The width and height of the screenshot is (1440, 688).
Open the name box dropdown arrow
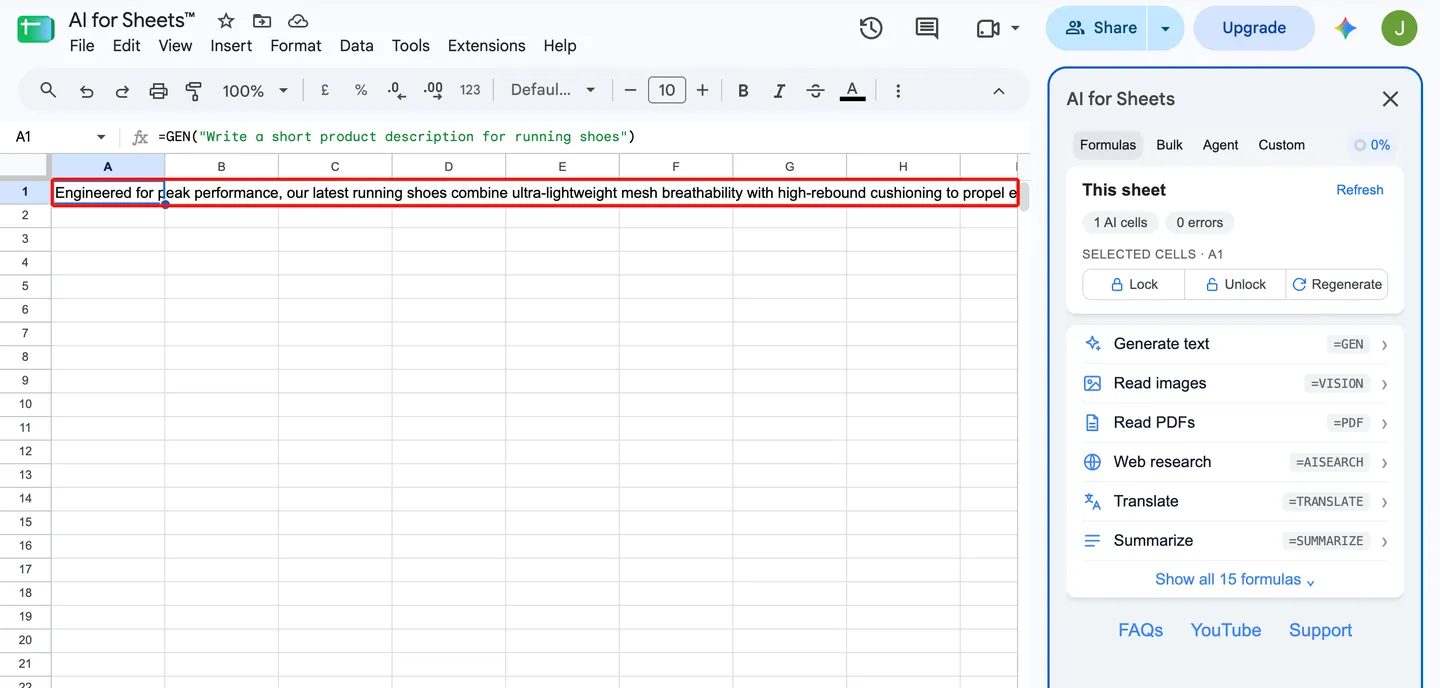(101, 137)
